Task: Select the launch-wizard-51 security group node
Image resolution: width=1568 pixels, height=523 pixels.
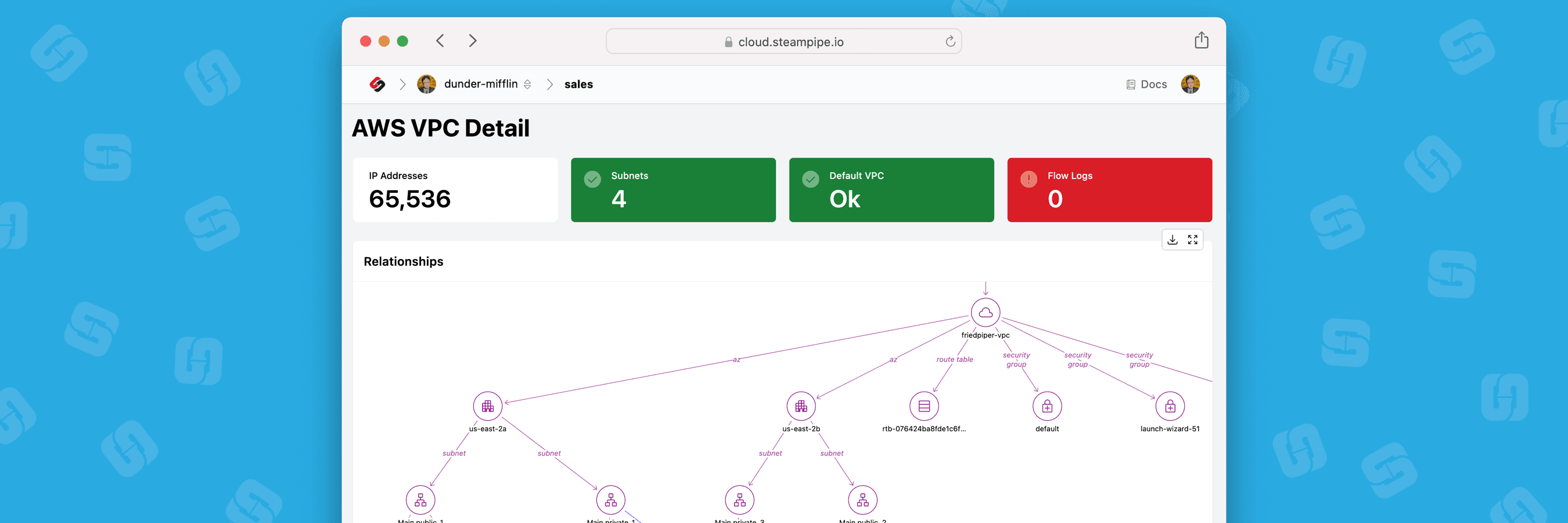Action: click(1170, 406)
